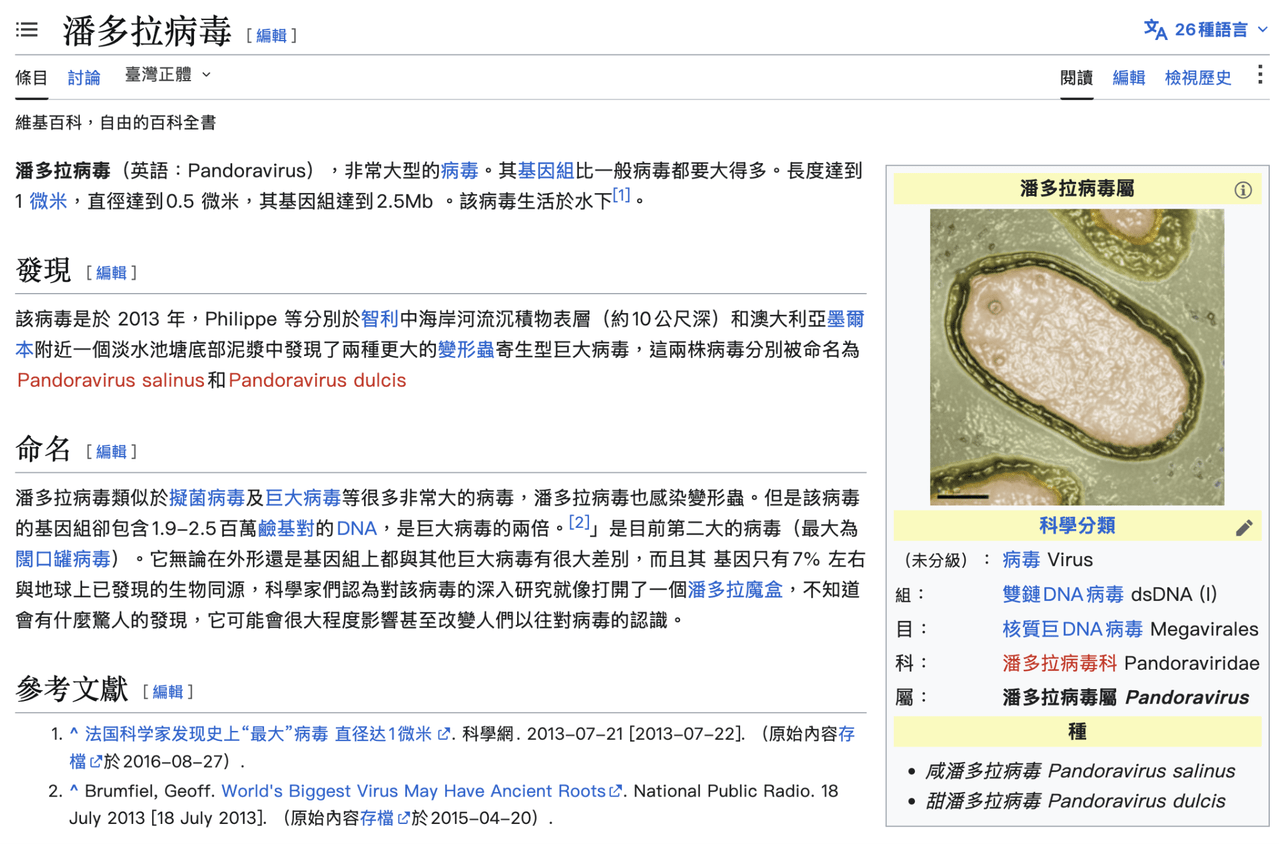Open World's Biggest Virus May Have Ancient Roots link
Viewport: 1279px width, 844px height.
point(414,791)
